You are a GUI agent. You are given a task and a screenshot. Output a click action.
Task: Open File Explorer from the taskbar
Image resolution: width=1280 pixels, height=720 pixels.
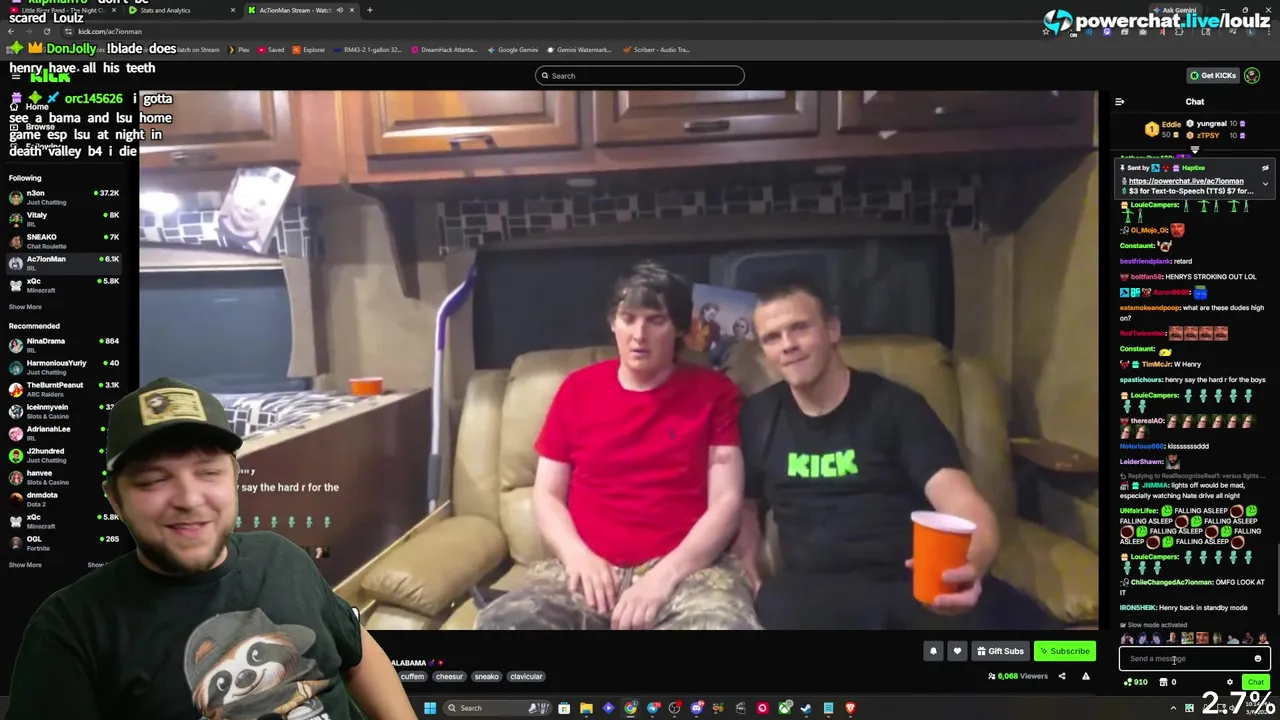(x=586, y=708)
